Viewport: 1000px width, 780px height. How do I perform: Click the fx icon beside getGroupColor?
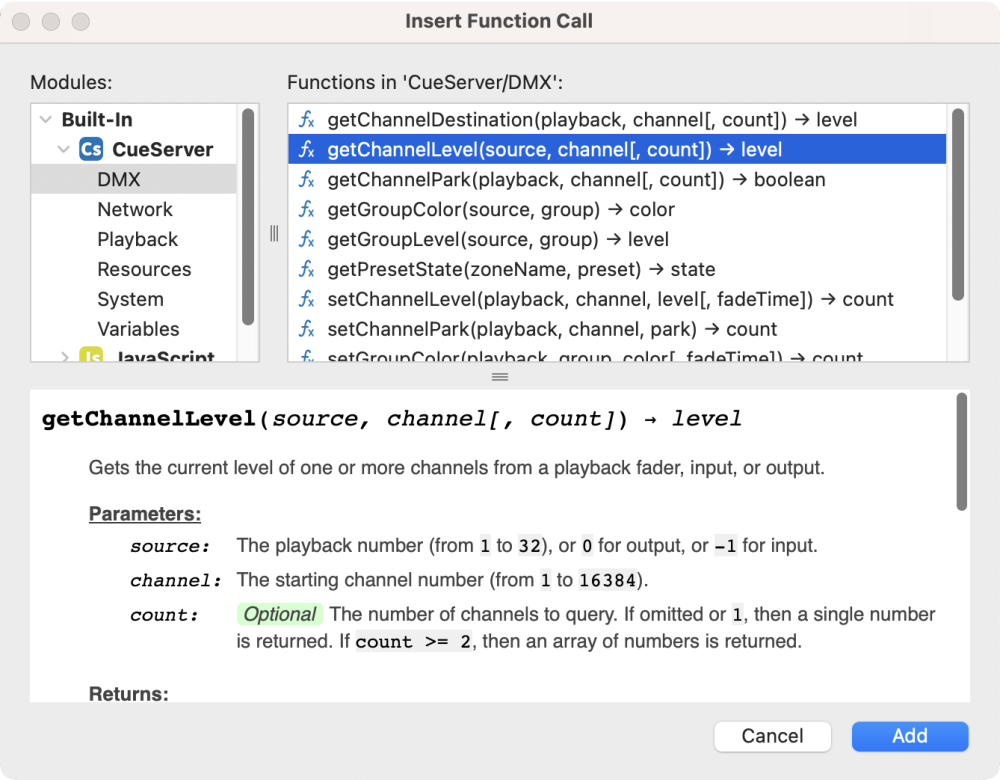pyautogui.click(x=307, y=210)
